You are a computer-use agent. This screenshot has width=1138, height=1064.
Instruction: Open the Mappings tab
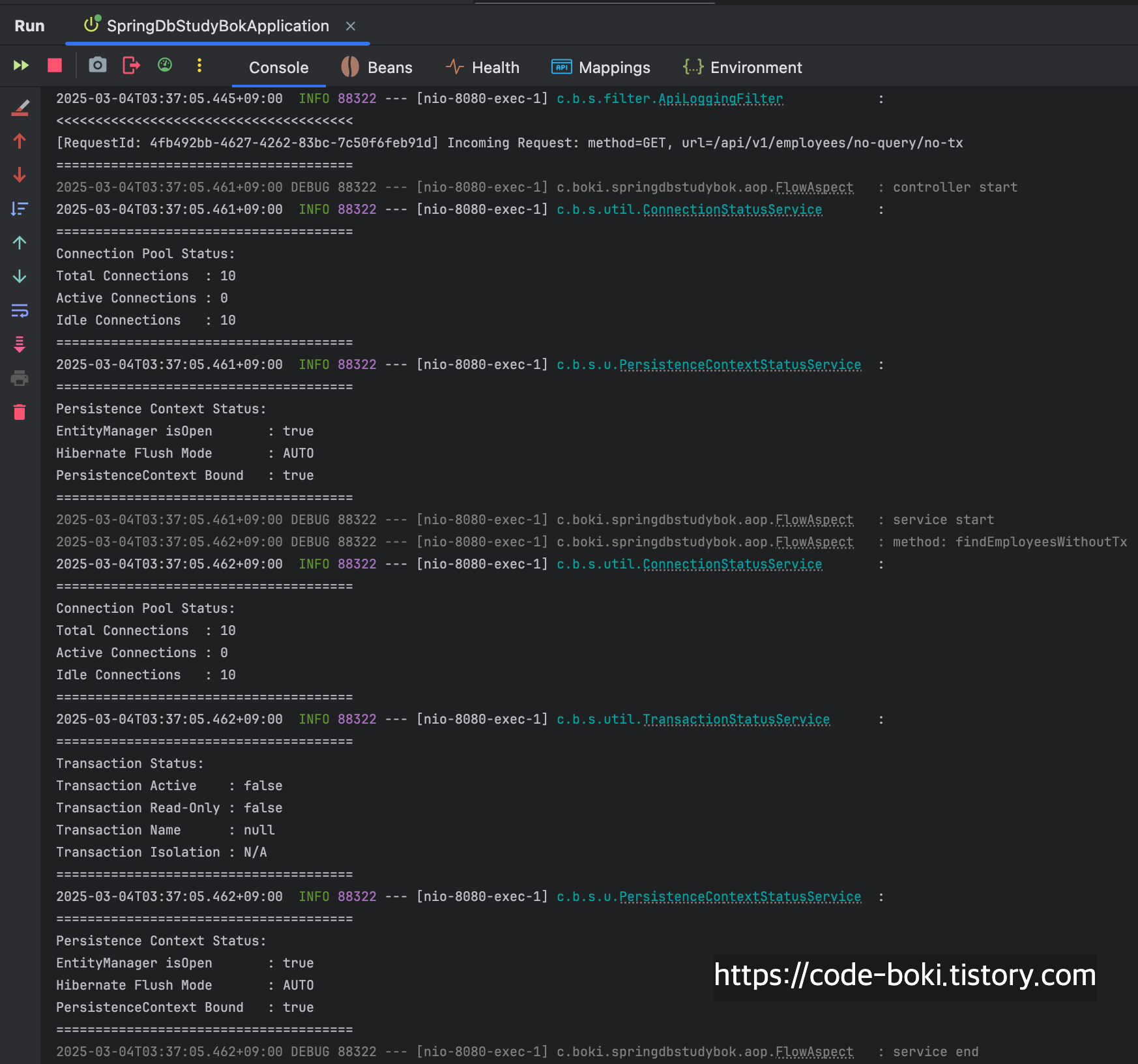point(600,67)
